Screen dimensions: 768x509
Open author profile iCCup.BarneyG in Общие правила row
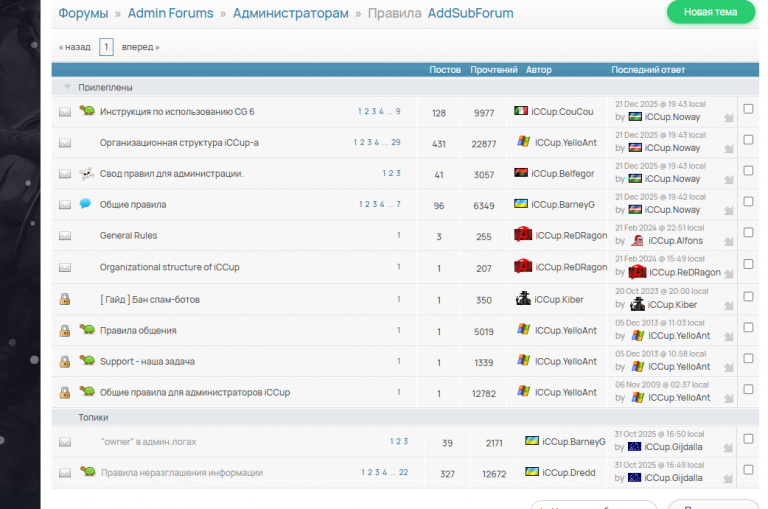point(563,205)
